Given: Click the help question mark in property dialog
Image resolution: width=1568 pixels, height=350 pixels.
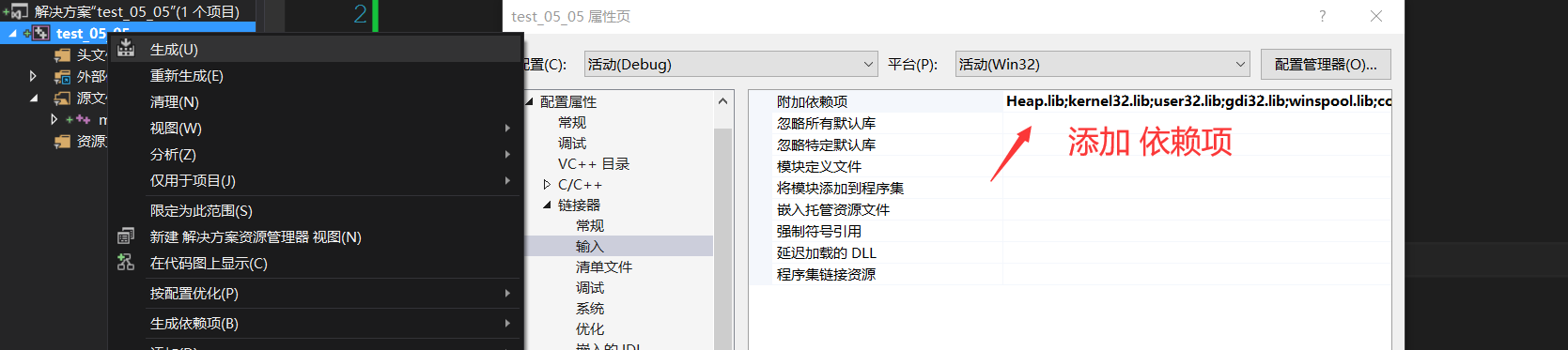Looking at the screenshot, I should (x=1322, y=16).
